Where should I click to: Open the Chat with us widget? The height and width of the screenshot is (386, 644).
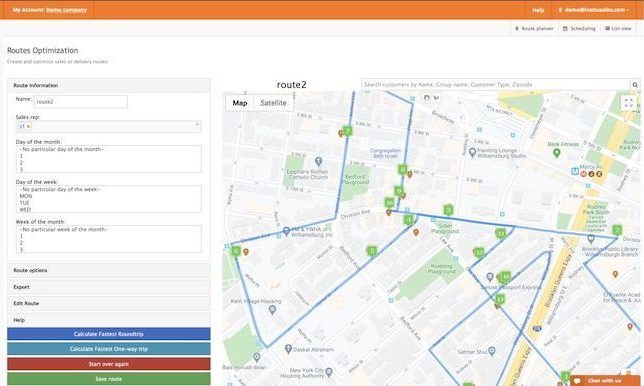pyautogui.click(x=605, y=381)
